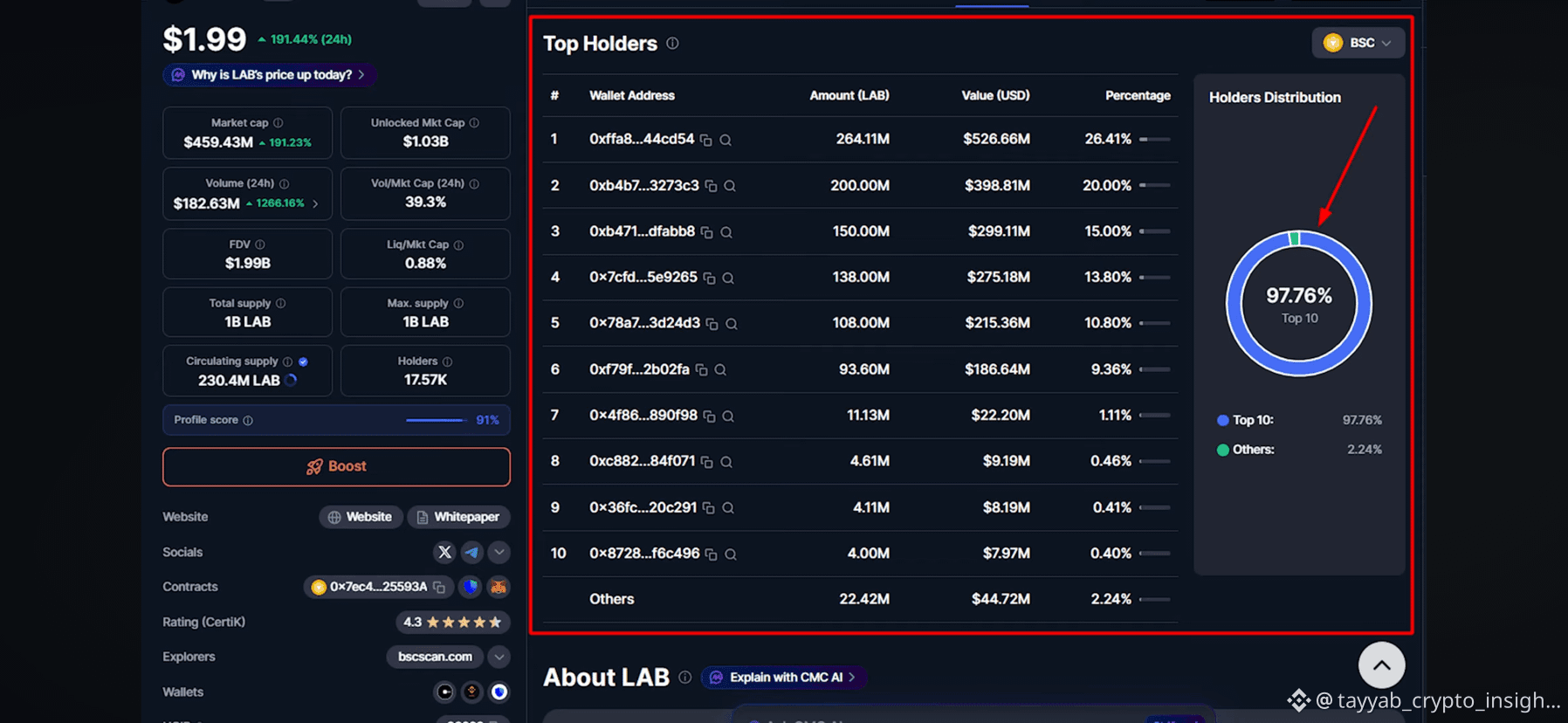Search wallet 0x8728...f6c496 with magnifier icon
Image resolution: width=1568 pixels, height=723 pixels.
pyautogui.click(x=731, y=554)
